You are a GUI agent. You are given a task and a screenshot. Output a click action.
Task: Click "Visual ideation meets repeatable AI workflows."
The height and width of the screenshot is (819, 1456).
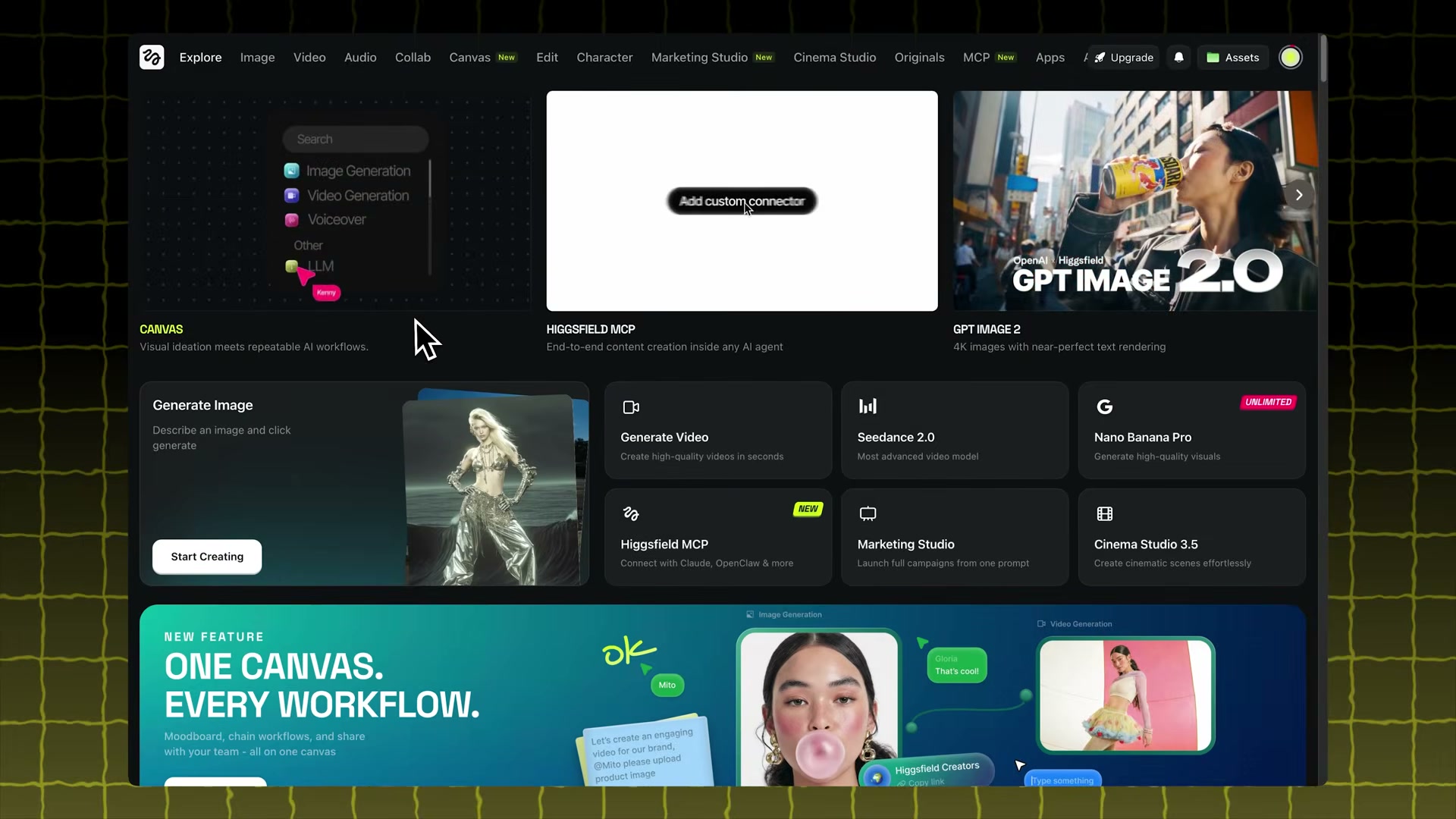pos(254,347)
